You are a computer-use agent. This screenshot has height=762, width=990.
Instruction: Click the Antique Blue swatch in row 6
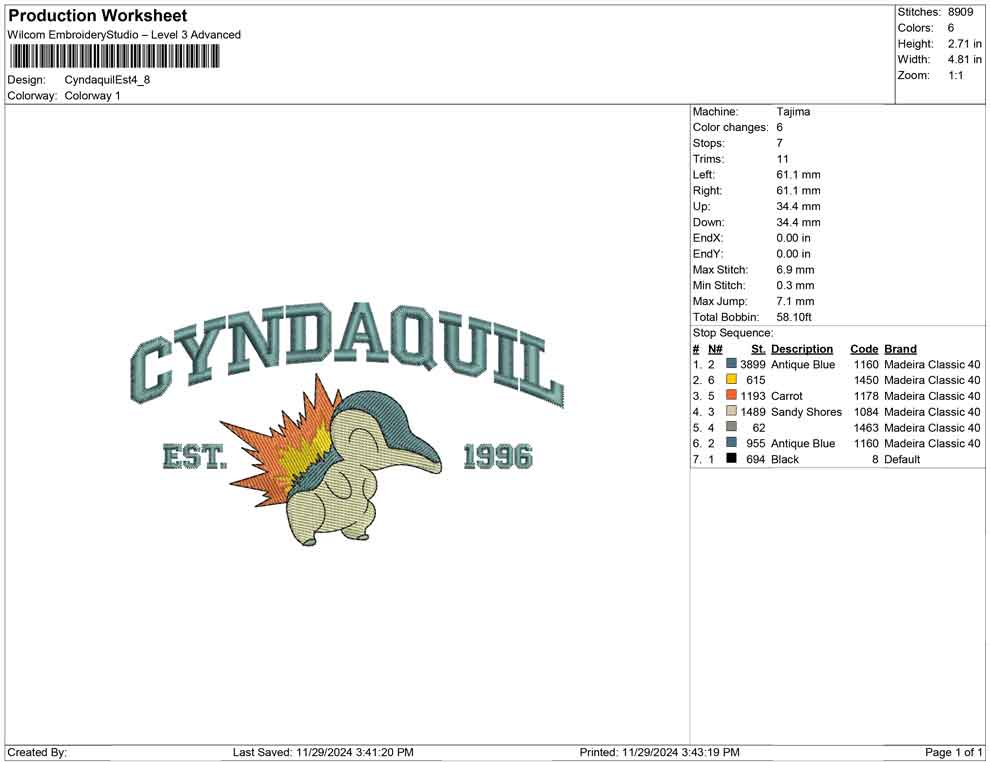(731, 443)
